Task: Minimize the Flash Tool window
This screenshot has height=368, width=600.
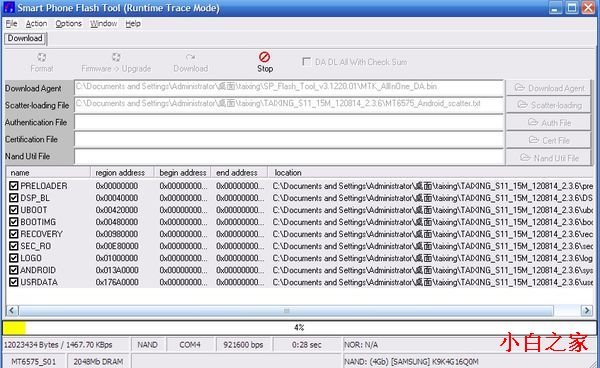Action: pyautogui.click(x=556, y=8)
